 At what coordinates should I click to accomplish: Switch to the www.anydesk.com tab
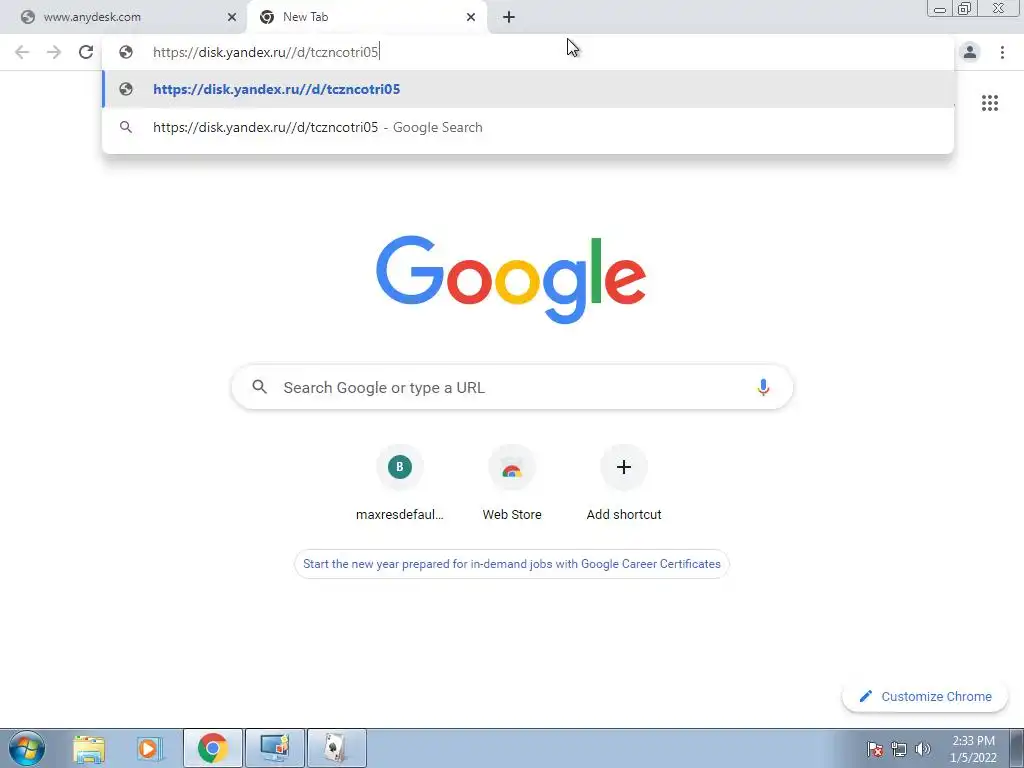click(x=123, y=17)
